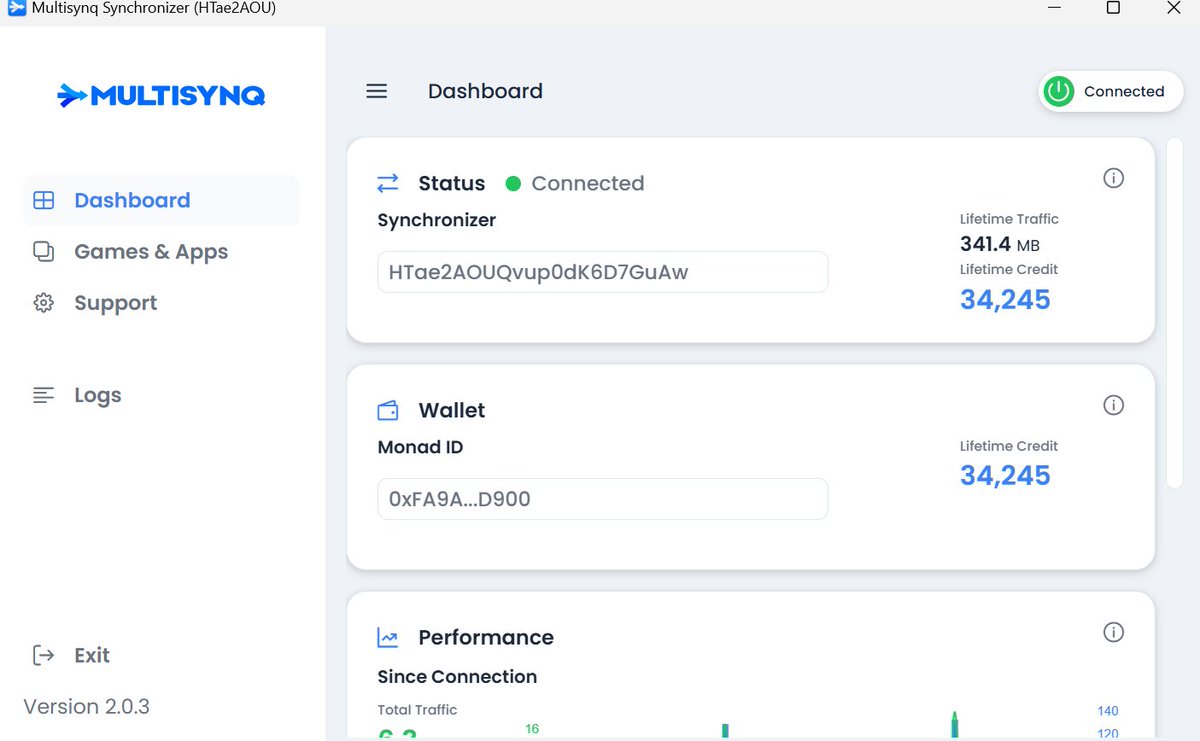Select Dashboard in the sidebar
This screenshot has height=741, width=1200.
coord(161,200)
